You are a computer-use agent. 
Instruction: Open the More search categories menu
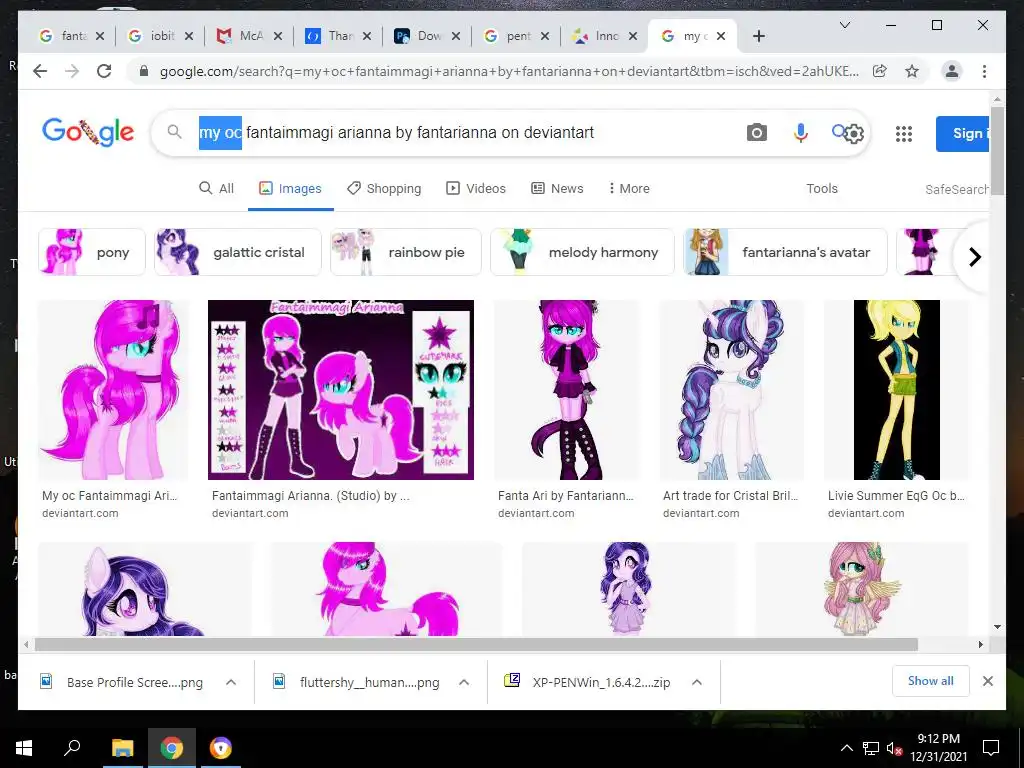point(628,188)
